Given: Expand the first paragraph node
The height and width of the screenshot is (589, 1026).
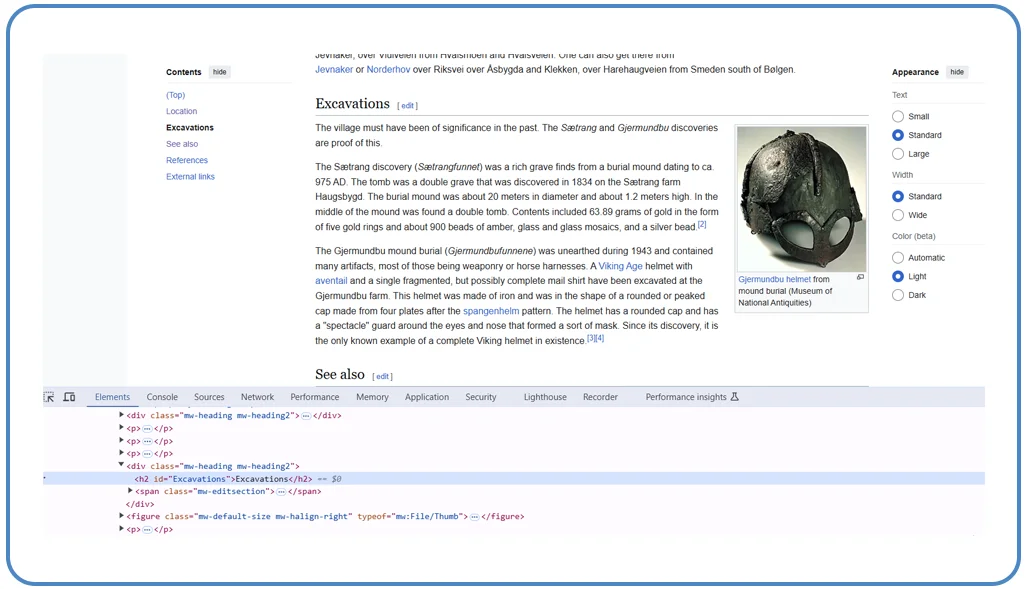Looking at the screenshot, I should [x=121, y=428].
